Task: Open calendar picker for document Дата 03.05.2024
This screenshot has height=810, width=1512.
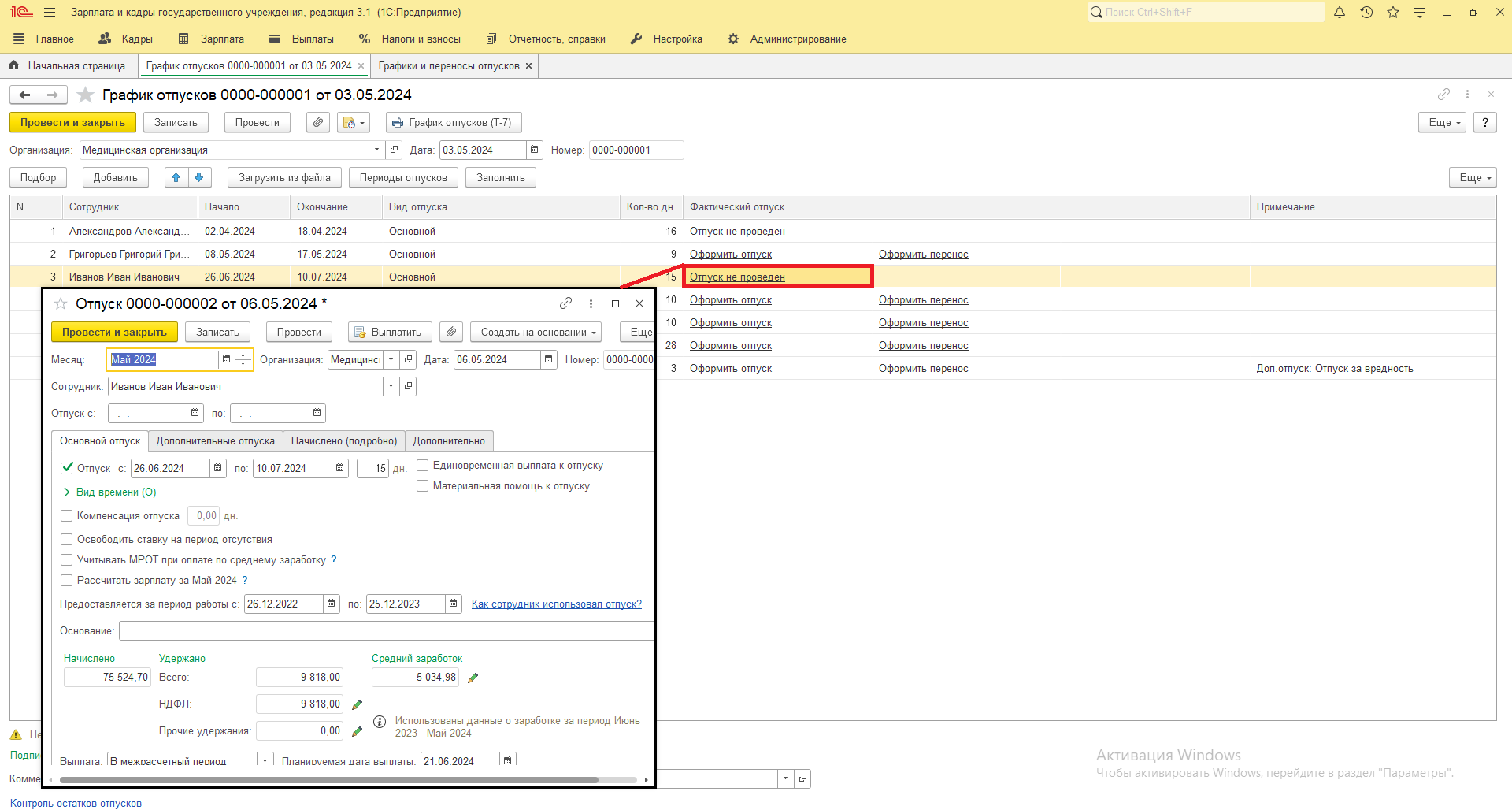Action: [535, 150]
